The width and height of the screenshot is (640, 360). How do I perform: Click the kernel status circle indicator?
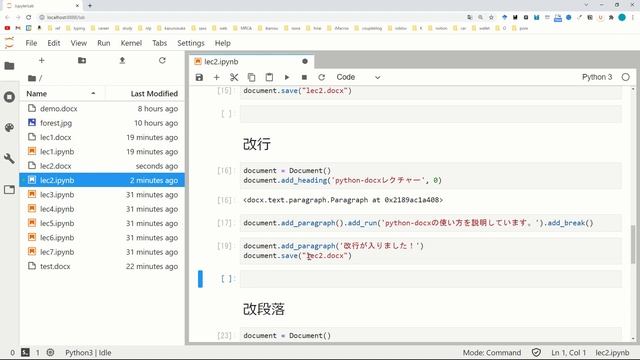[x=625, y=77]
